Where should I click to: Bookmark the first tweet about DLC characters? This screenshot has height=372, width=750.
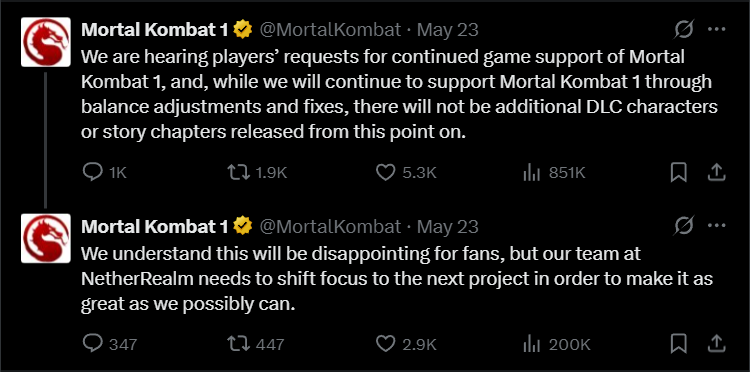point(678,172)
